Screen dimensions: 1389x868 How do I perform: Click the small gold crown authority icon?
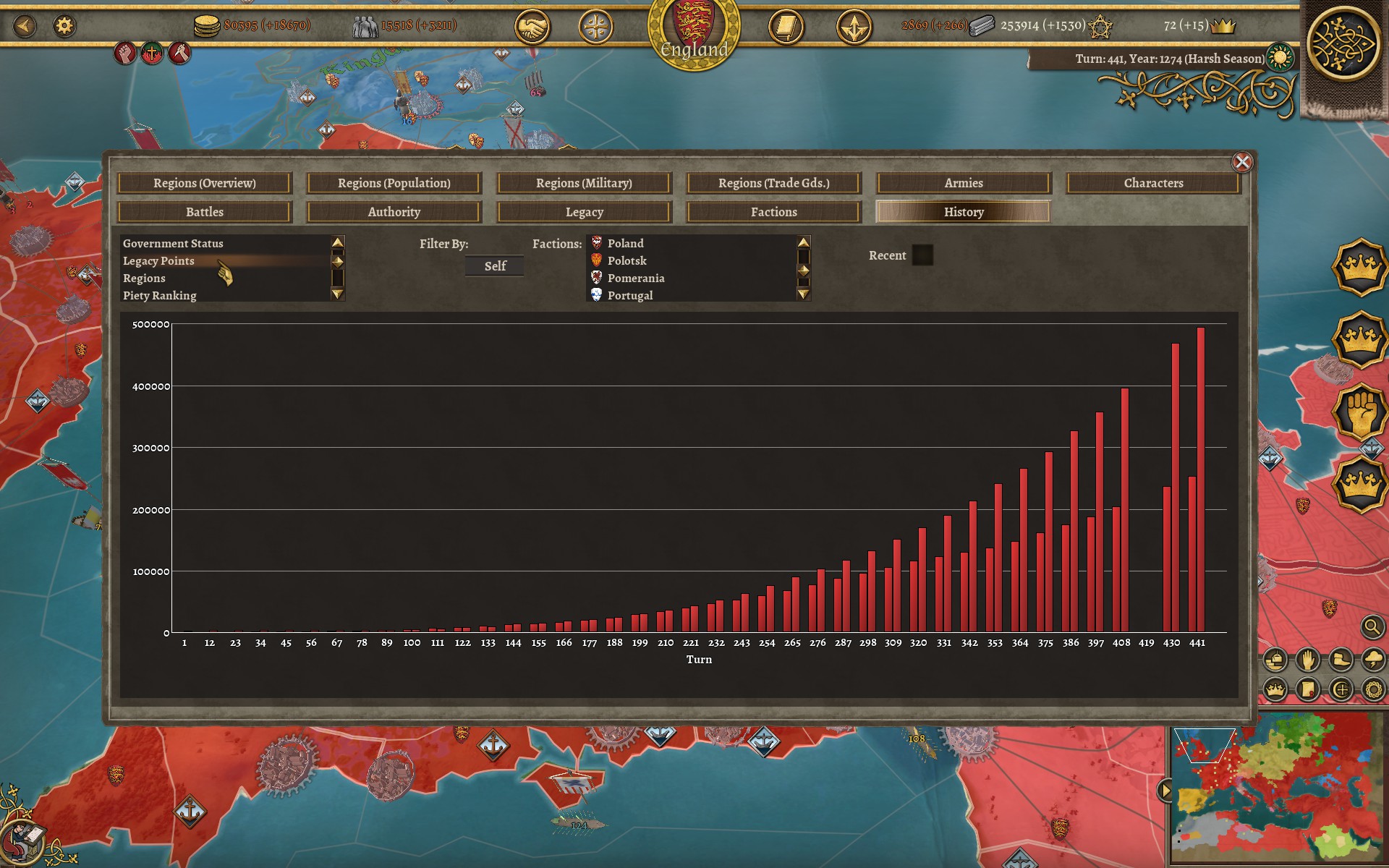[x=1223, y=26]
